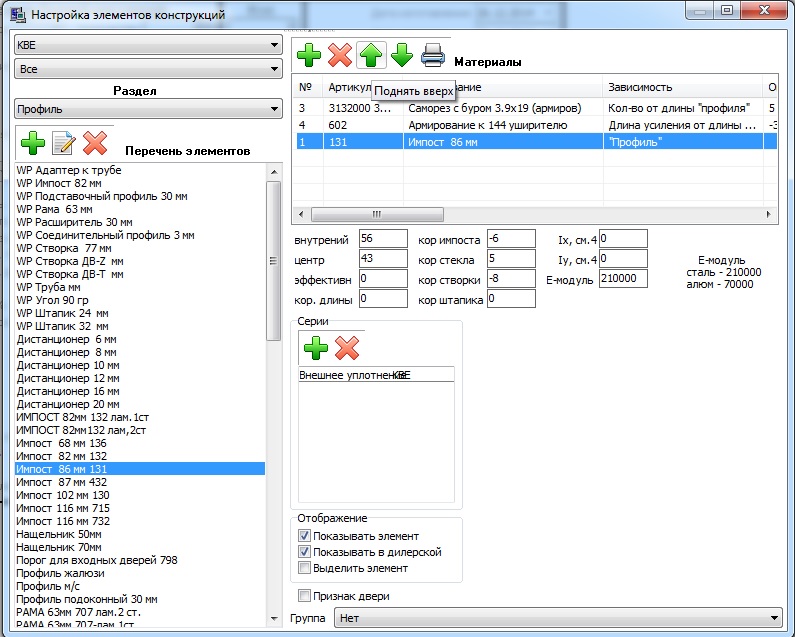Click materials table horizontal scrollbar thumb
Viewport: 795px width, 637px height.
click(377, 214)
